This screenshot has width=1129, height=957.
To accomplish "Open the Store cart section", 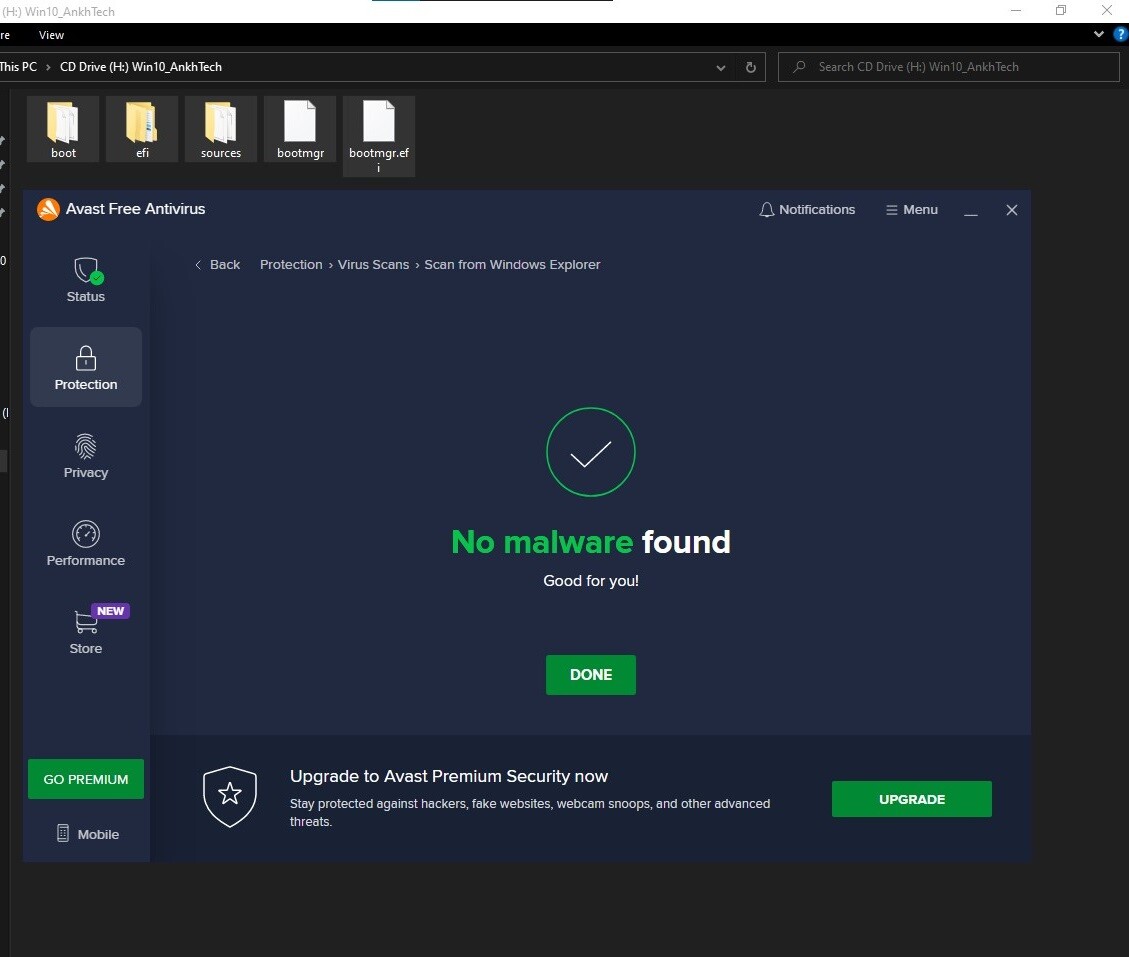I will [x=86, y=632].
